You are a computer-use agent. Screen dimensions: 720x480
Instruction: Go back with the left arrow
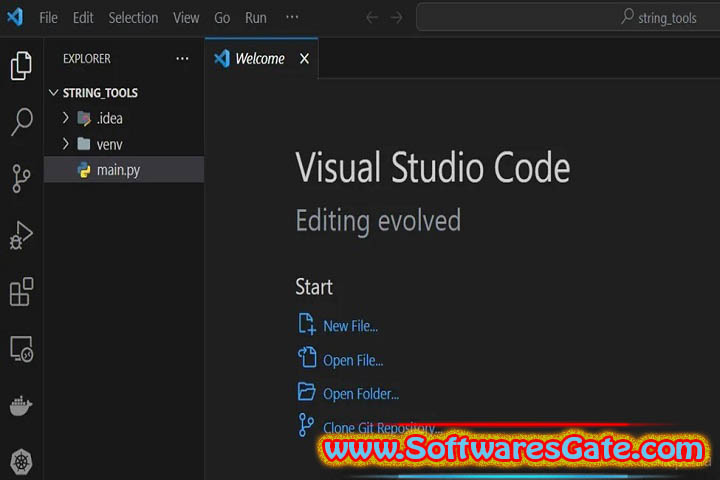372,18
